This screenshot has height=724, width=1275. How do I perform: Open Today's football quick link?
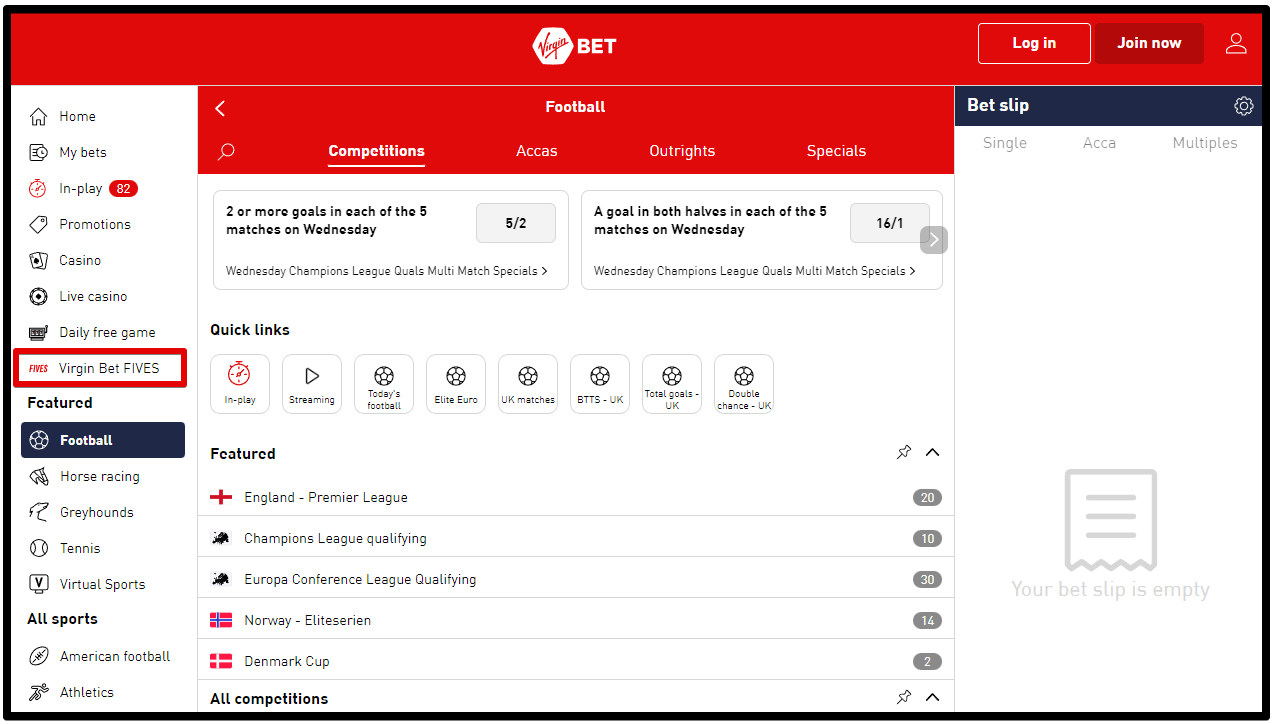[x=384, y=384]
